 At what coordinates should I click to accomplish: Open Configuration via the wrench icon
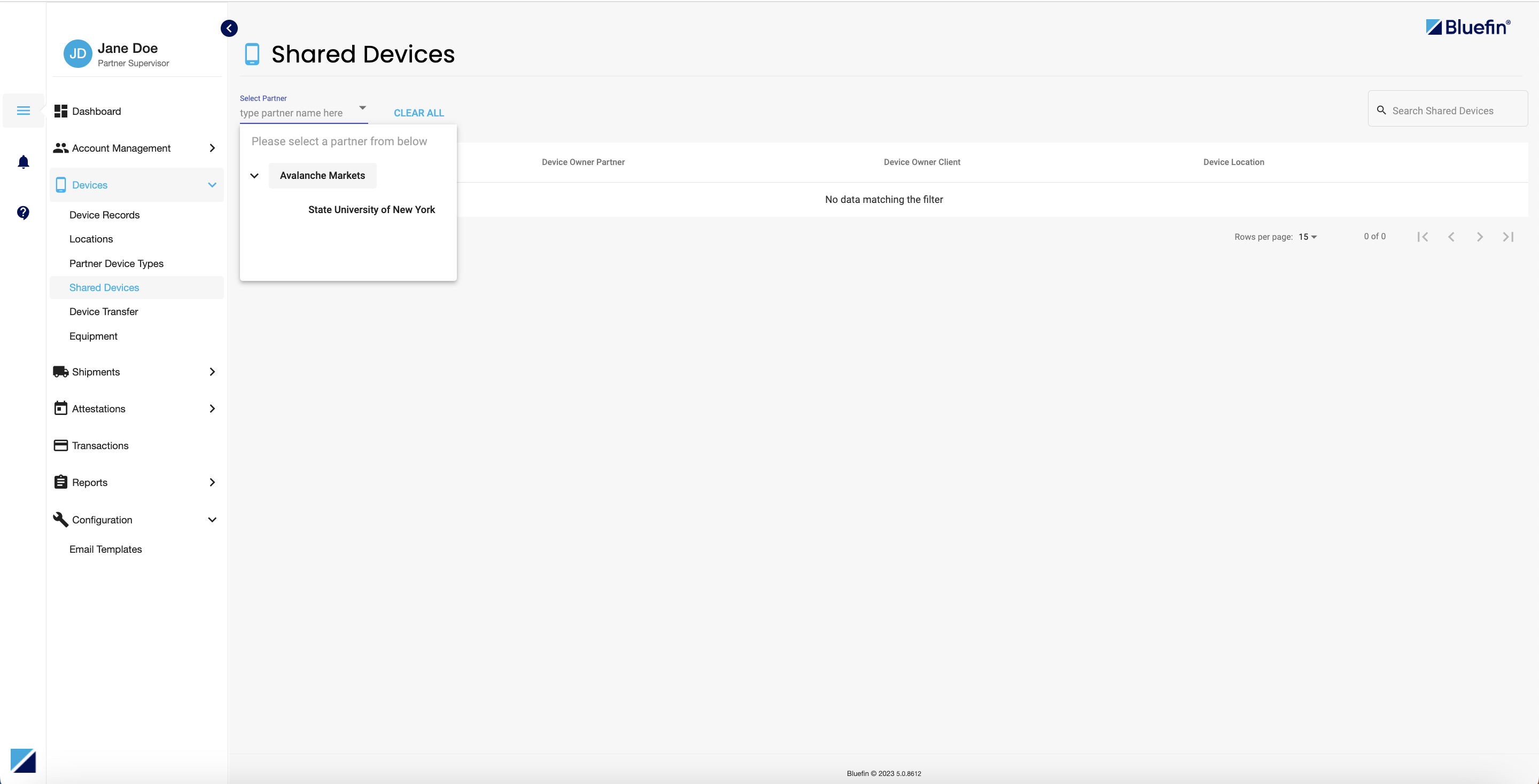(60, 520)
